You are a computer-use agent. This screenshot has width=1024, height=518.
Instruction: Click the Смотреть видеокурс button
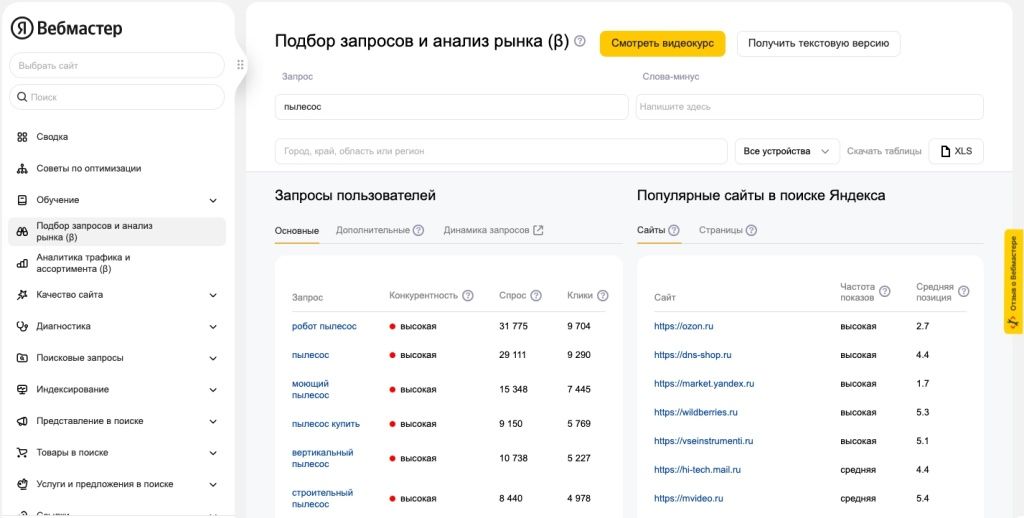pos(663,44)
